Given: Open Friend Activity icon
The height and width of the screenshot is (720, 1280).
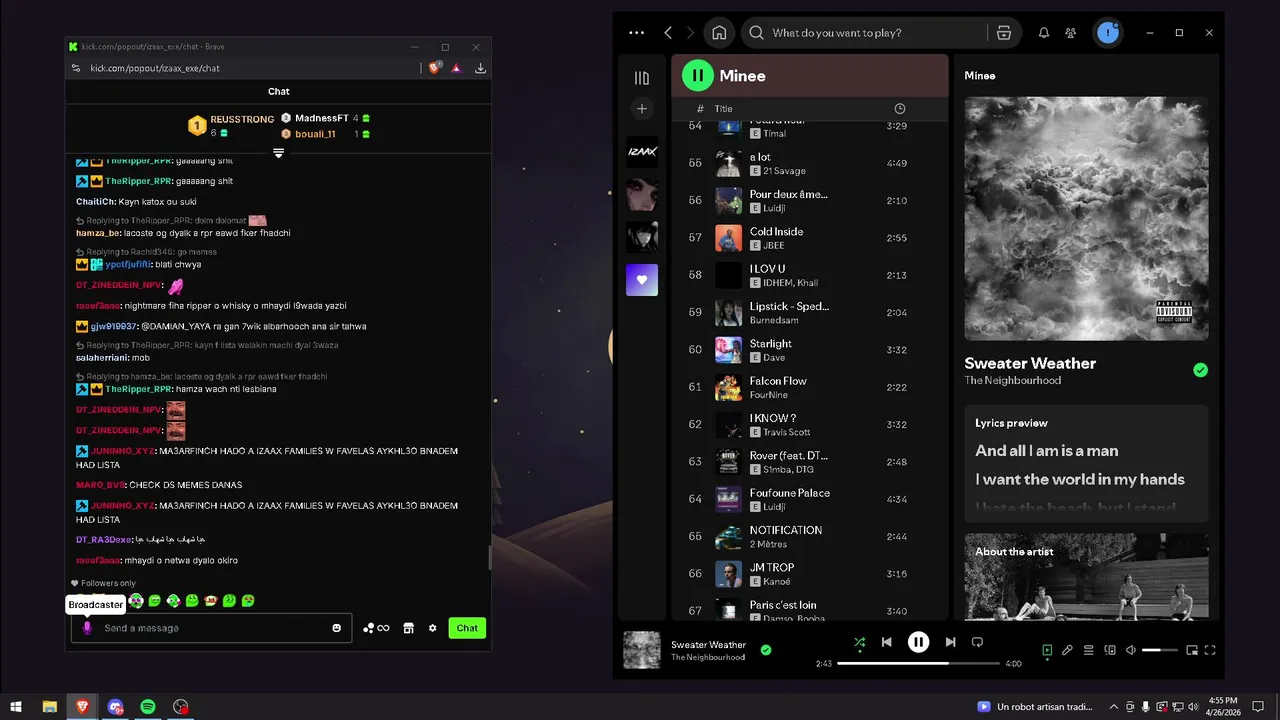Looking at the screenshot, I should (1071, 32).
